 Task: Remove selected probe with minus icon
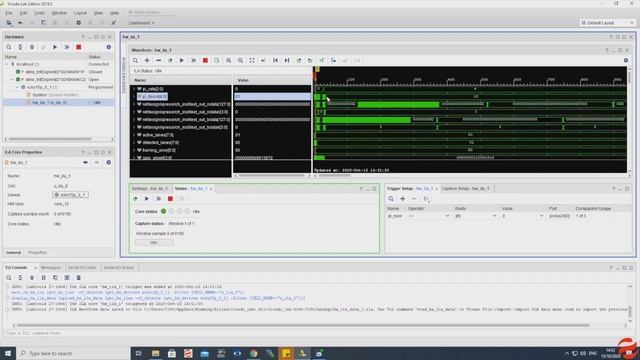pos(158,60)
